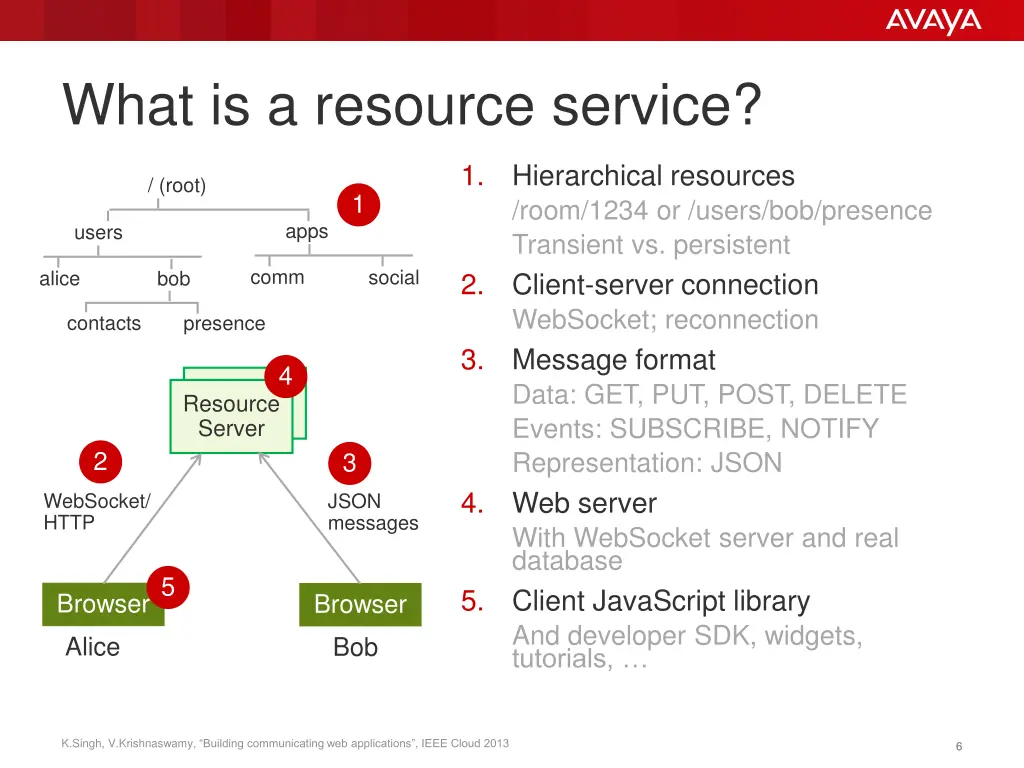
Task: Select the 'Transient vs. persistent' line
Action: point(651,245)
